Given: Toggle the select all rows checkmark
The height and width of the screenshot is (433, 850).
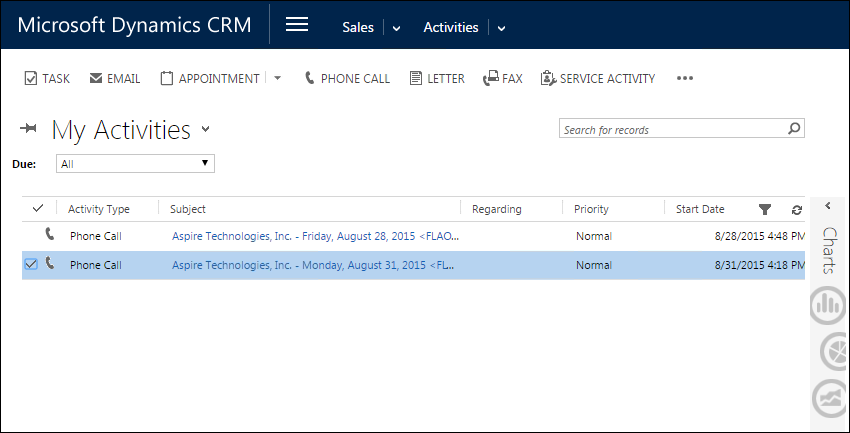Looking at the screenshot, I should pyautogui.click(x=38, y=209).
